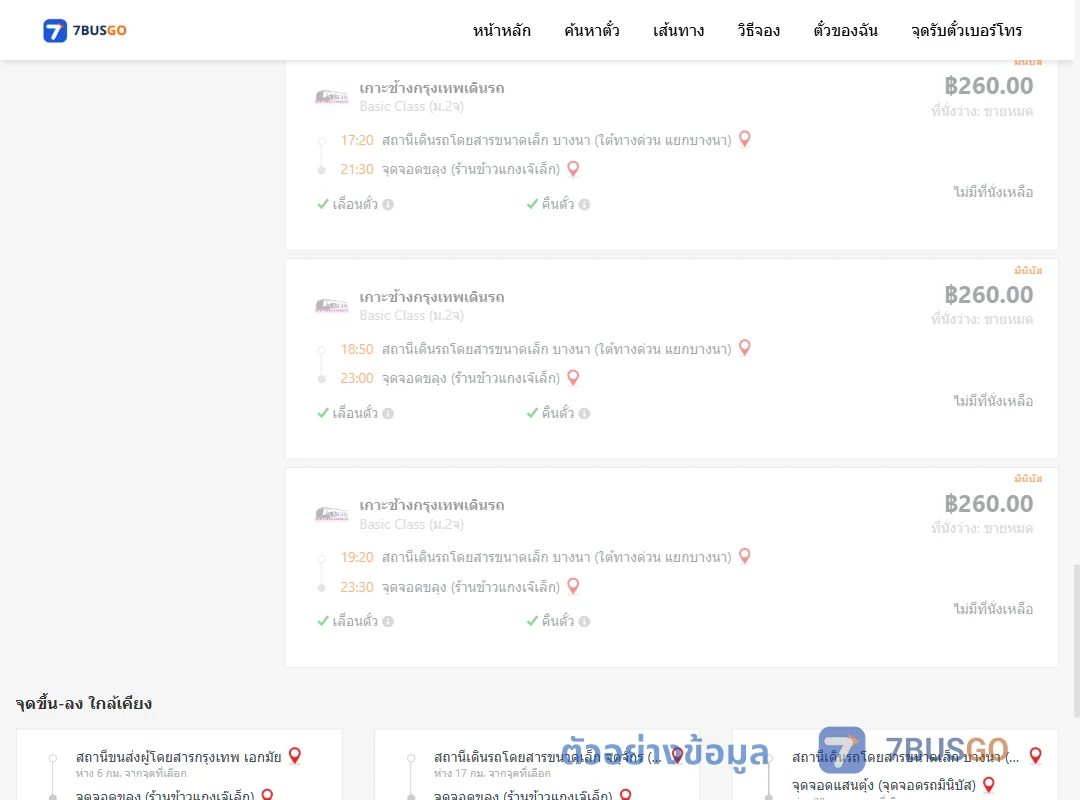This screenshot has height=800, width=1080.
Task: Show เลื่อนตั๋ว info icon on 18:50 trip
Action: point(388,413)
